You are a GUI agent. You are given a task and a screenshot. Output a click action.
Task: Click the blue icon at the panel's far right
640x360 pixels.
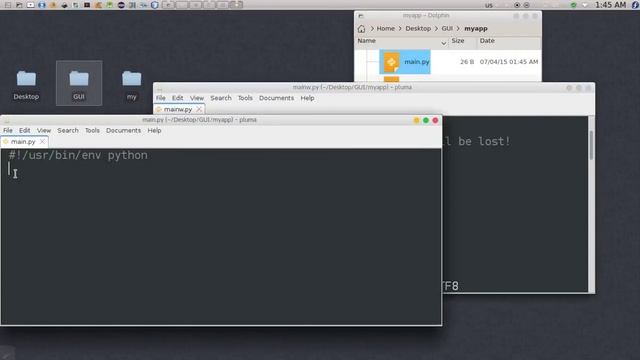[636, 5]
